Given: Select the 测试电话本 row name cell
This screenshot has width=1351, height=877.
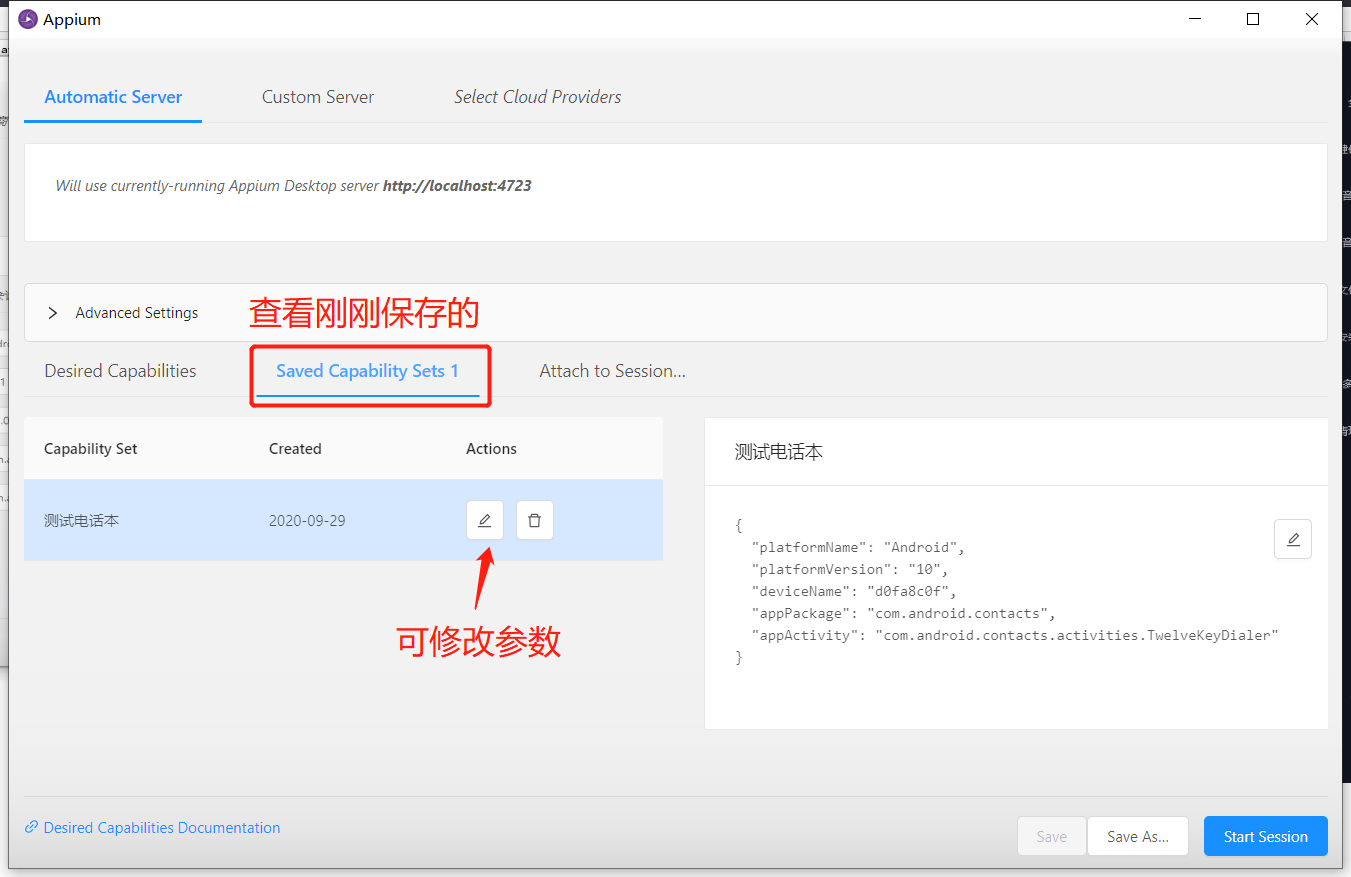Looking at the screenshot, I should pos(82,521).
